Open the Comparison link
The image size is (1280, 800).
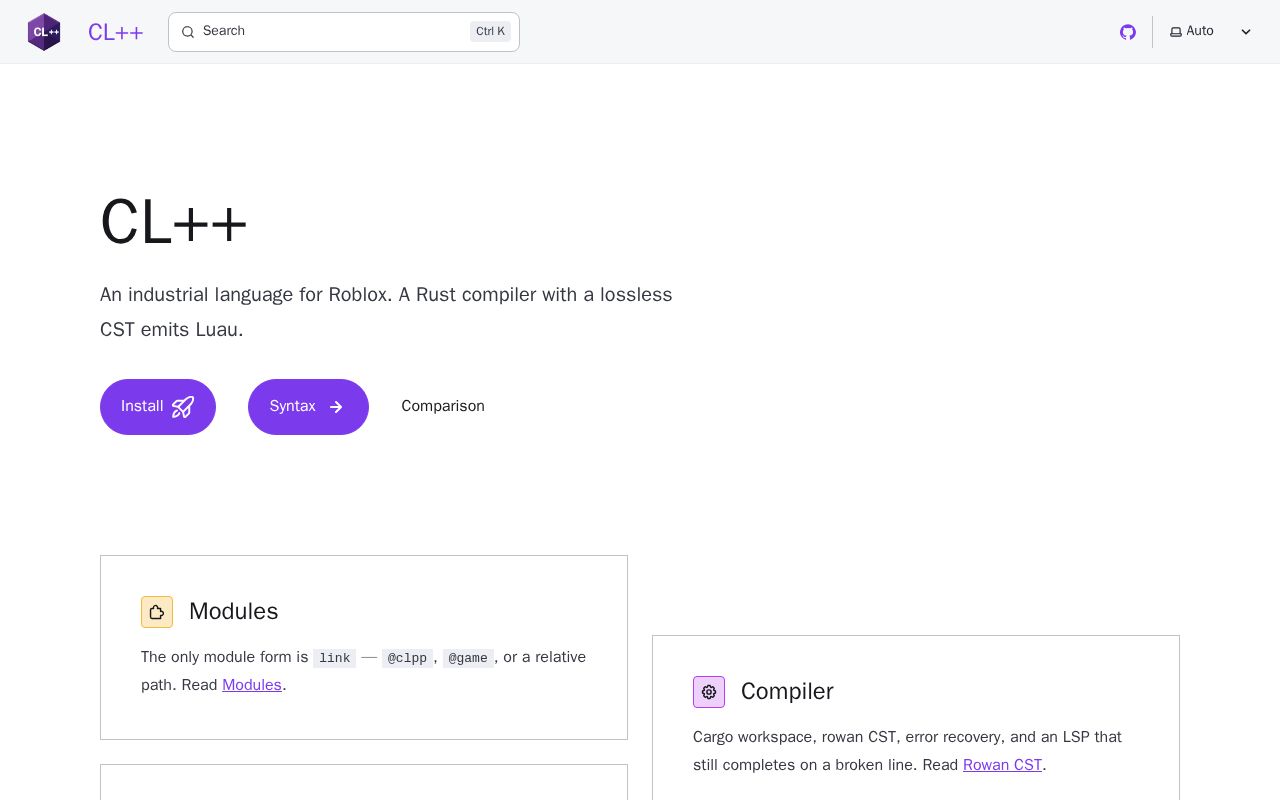coord(443,407)
